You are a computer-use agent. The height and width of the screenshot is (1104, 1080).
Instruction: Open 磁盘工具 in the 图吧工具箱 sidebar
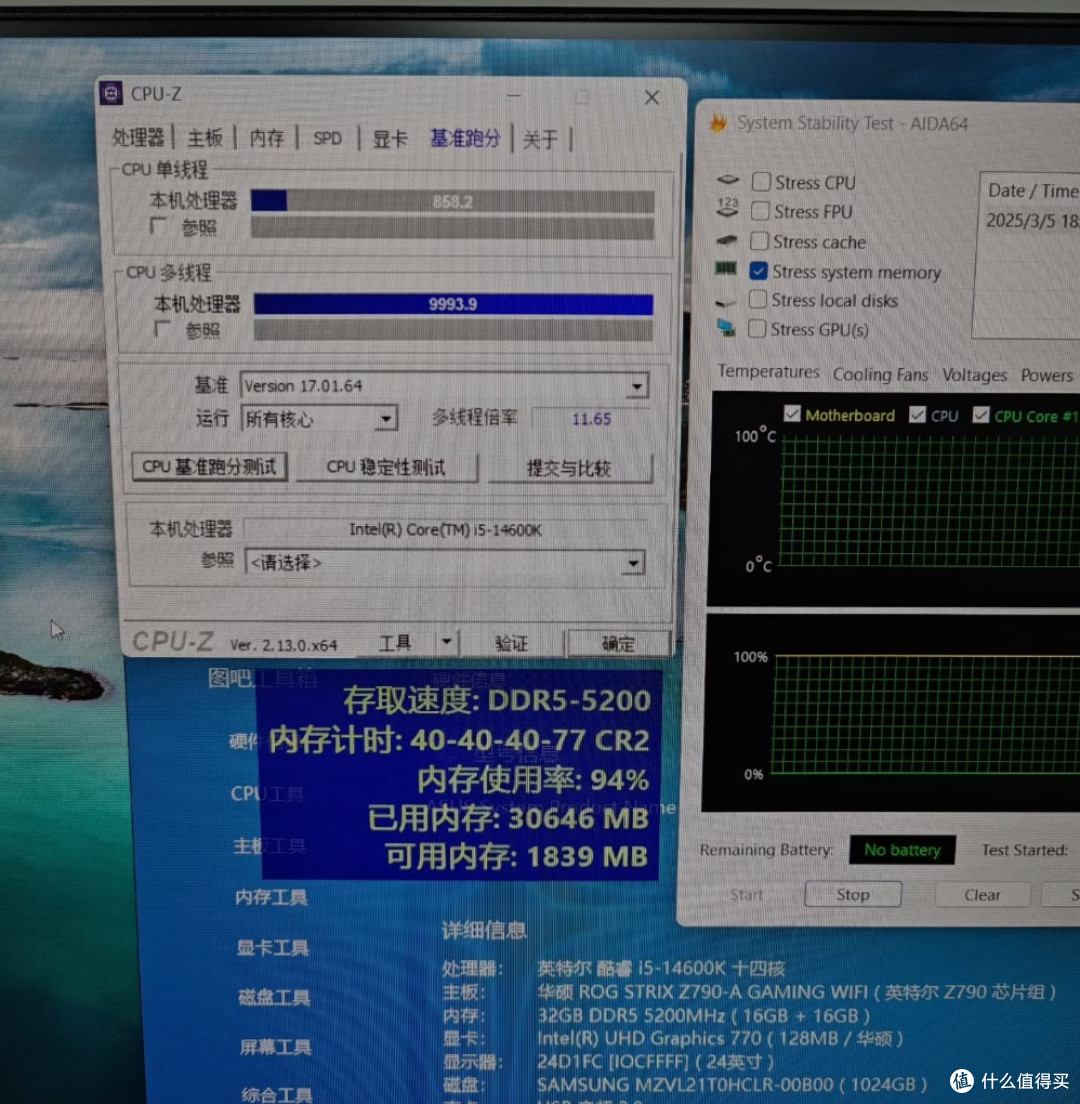click(x=274, y=997)
